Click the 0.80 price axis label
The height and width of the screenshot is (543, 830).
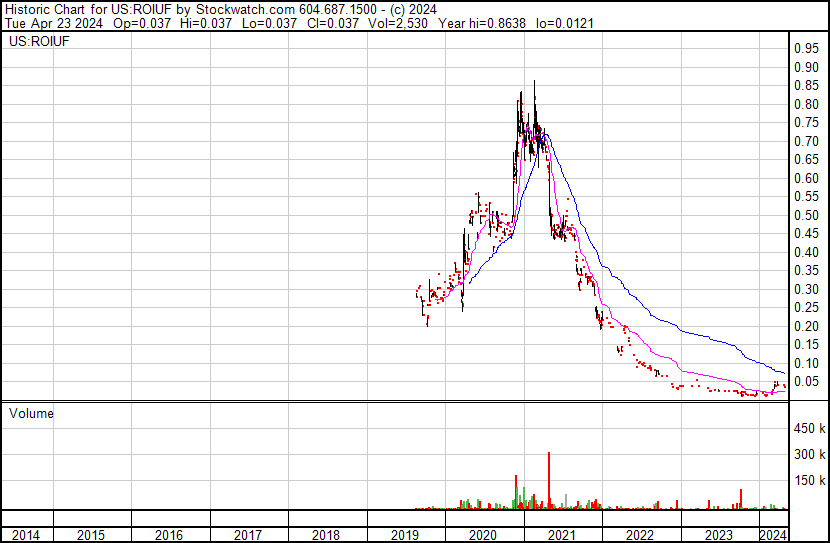tap(806, 104)
